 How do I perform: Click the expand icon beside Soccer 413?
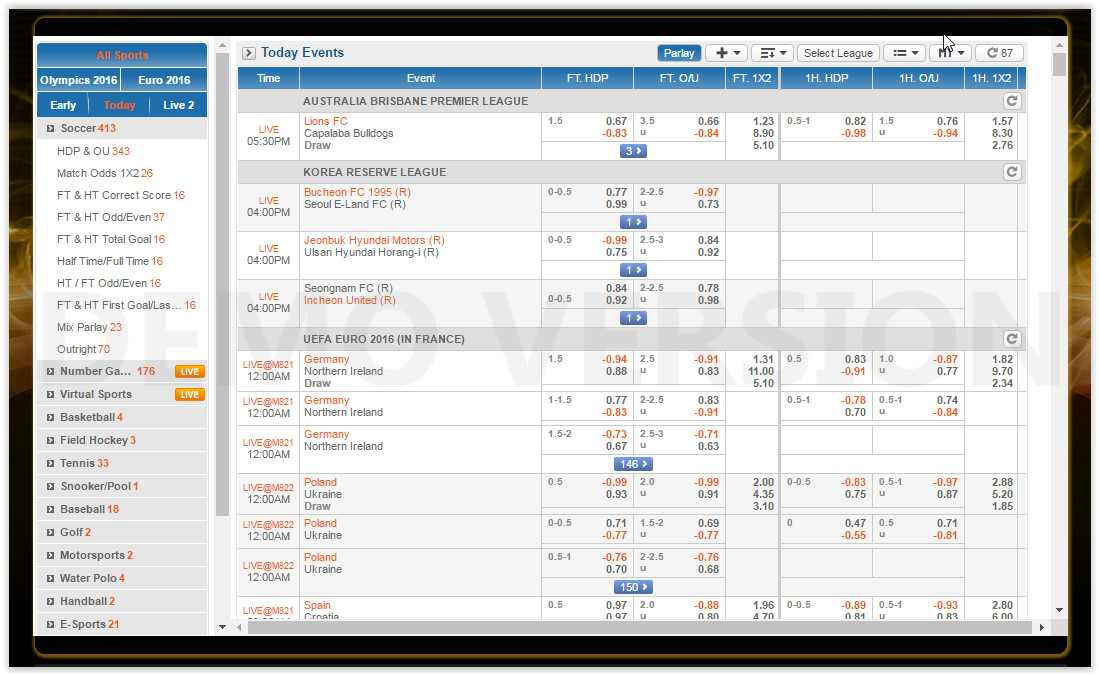(50, 128)
